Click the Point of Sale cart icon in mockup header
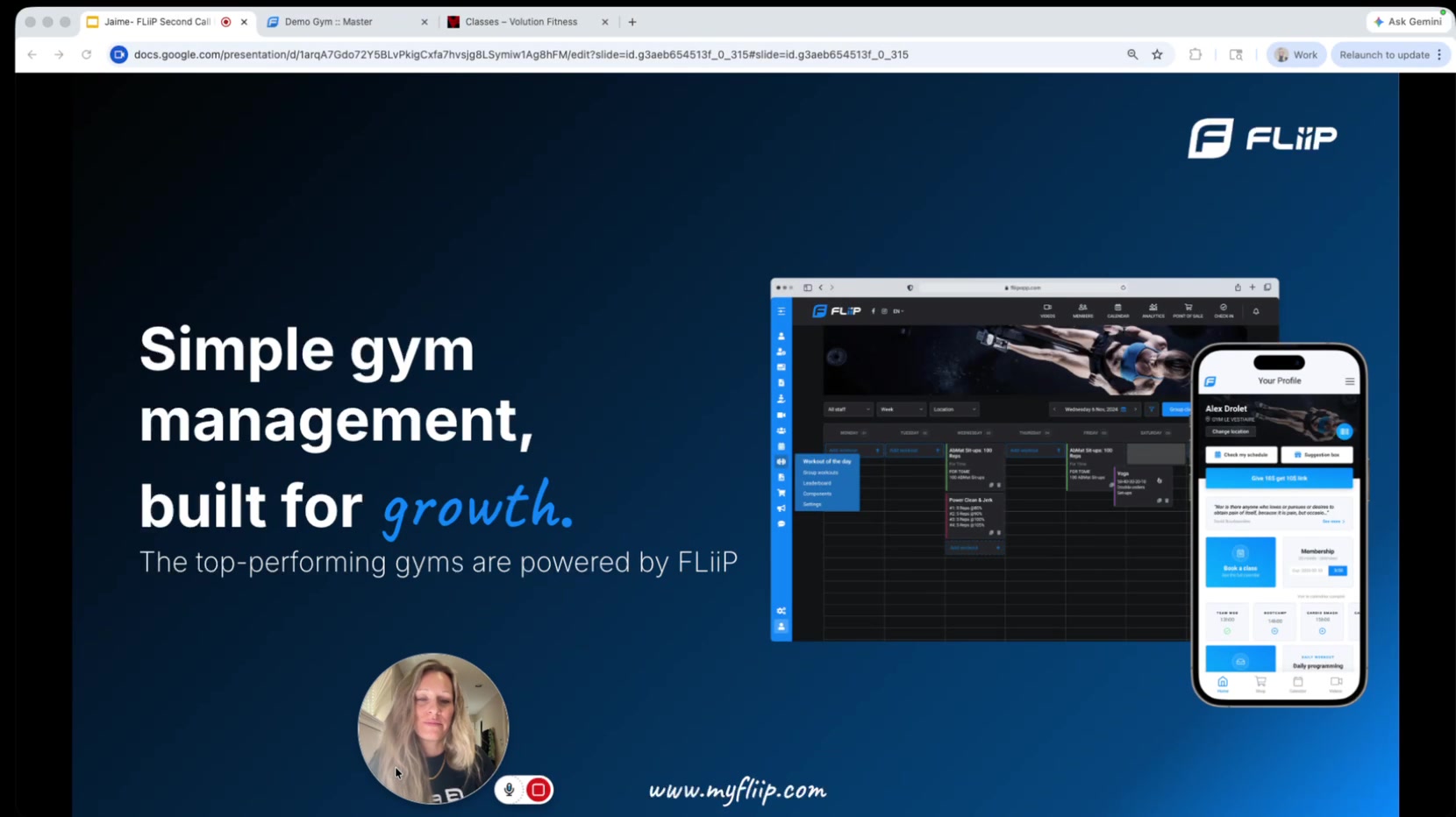 coord(1188,310)
